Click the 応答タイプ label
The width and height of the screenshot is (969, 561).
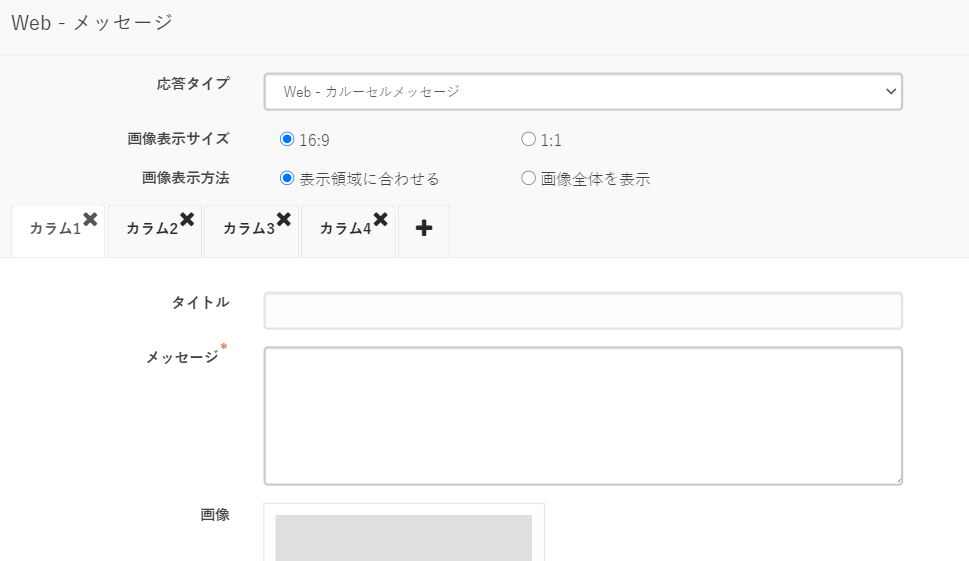click(x=193, y=83)
